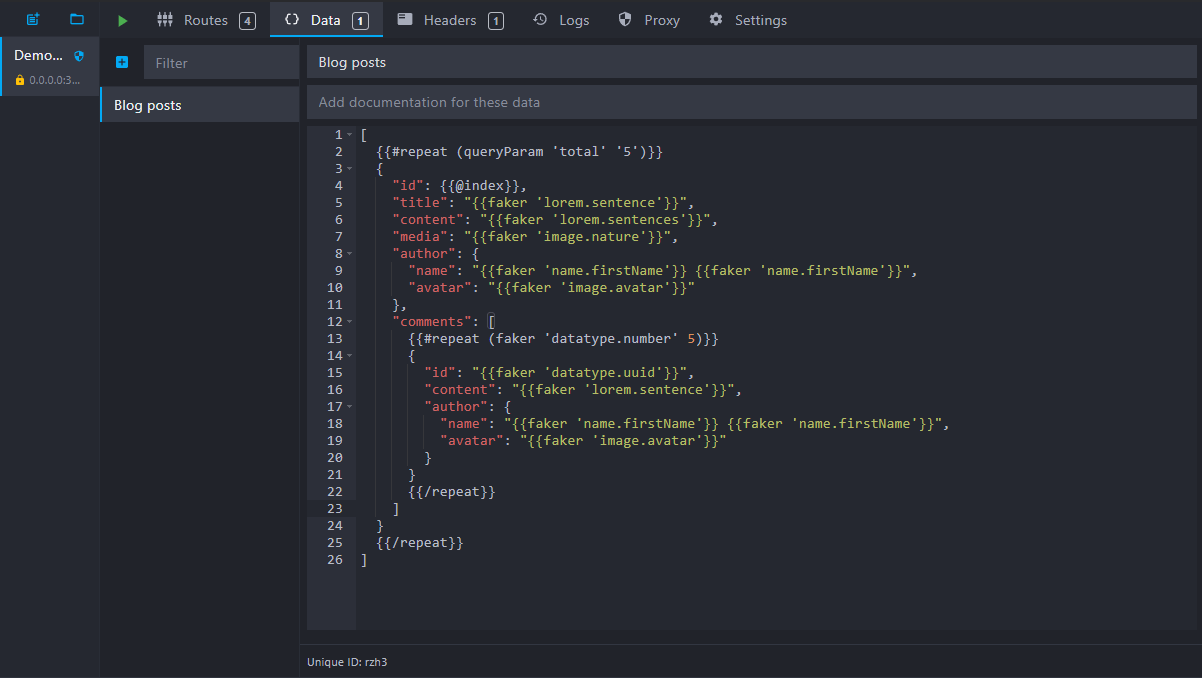Start the server with the green play icon
1202x678 pixels.
click(x=122, y=20)
